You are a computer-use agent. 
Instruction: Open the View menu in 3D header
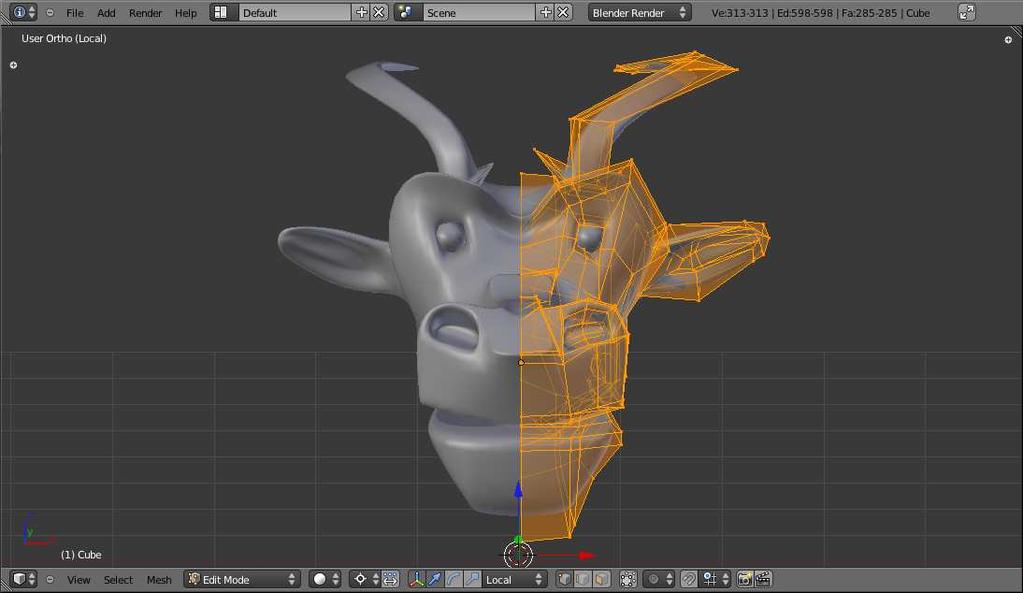(79, 579)
